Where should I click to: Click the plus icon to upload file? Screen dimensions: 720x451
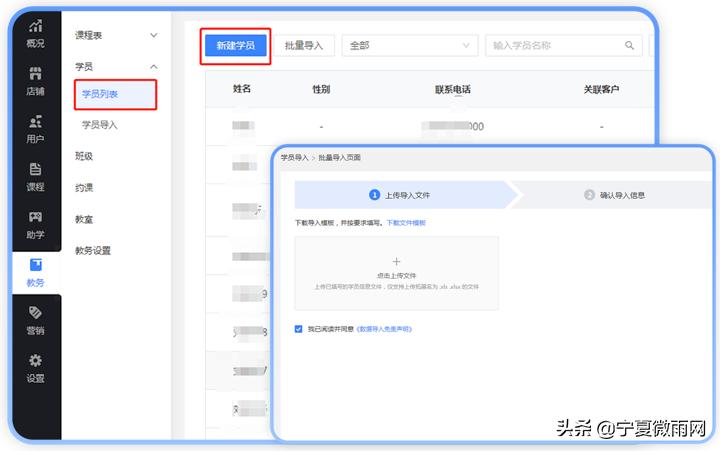point(397,262)
